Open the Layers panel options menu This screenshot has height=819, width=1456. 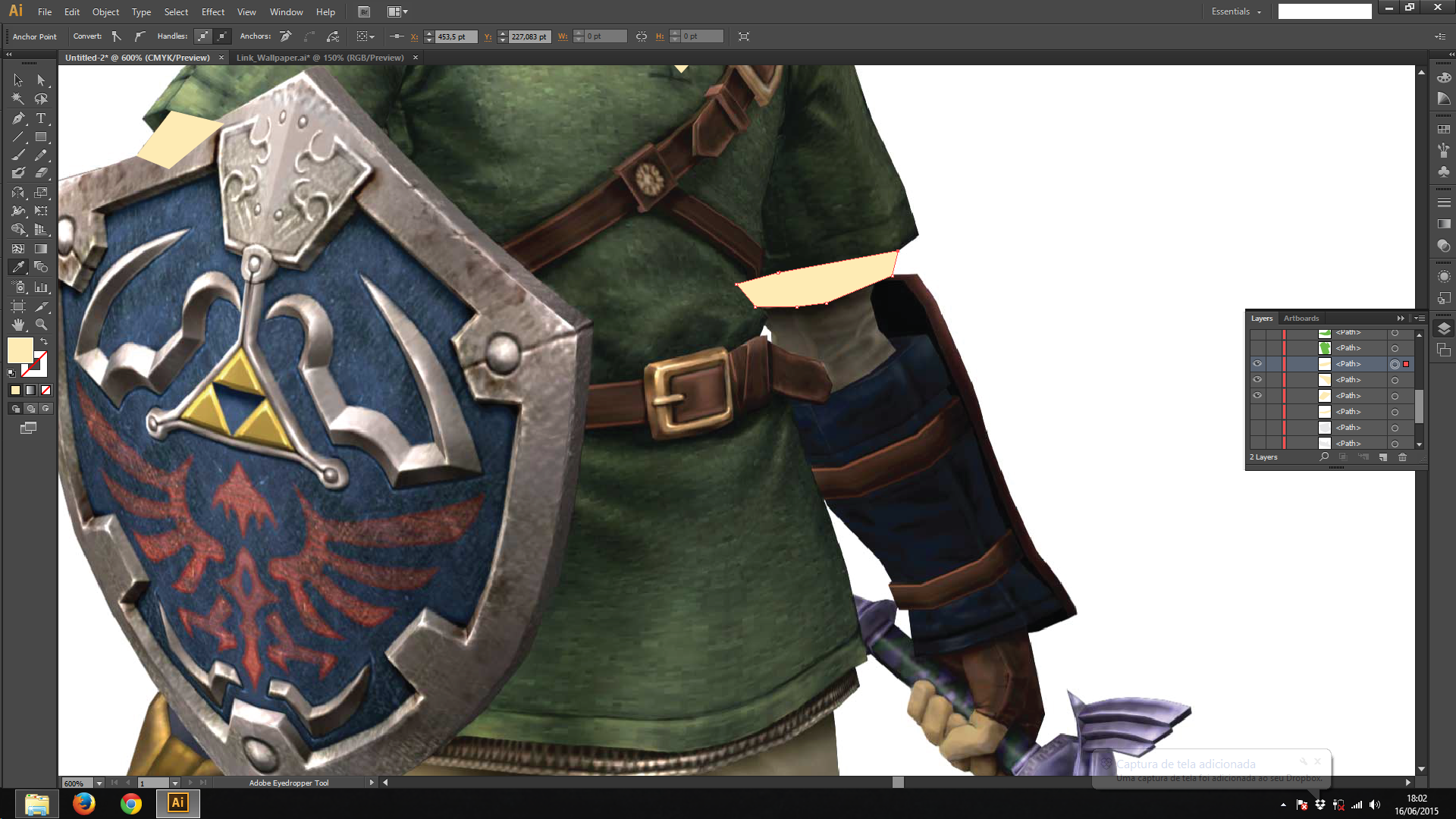coord(1420,318)
